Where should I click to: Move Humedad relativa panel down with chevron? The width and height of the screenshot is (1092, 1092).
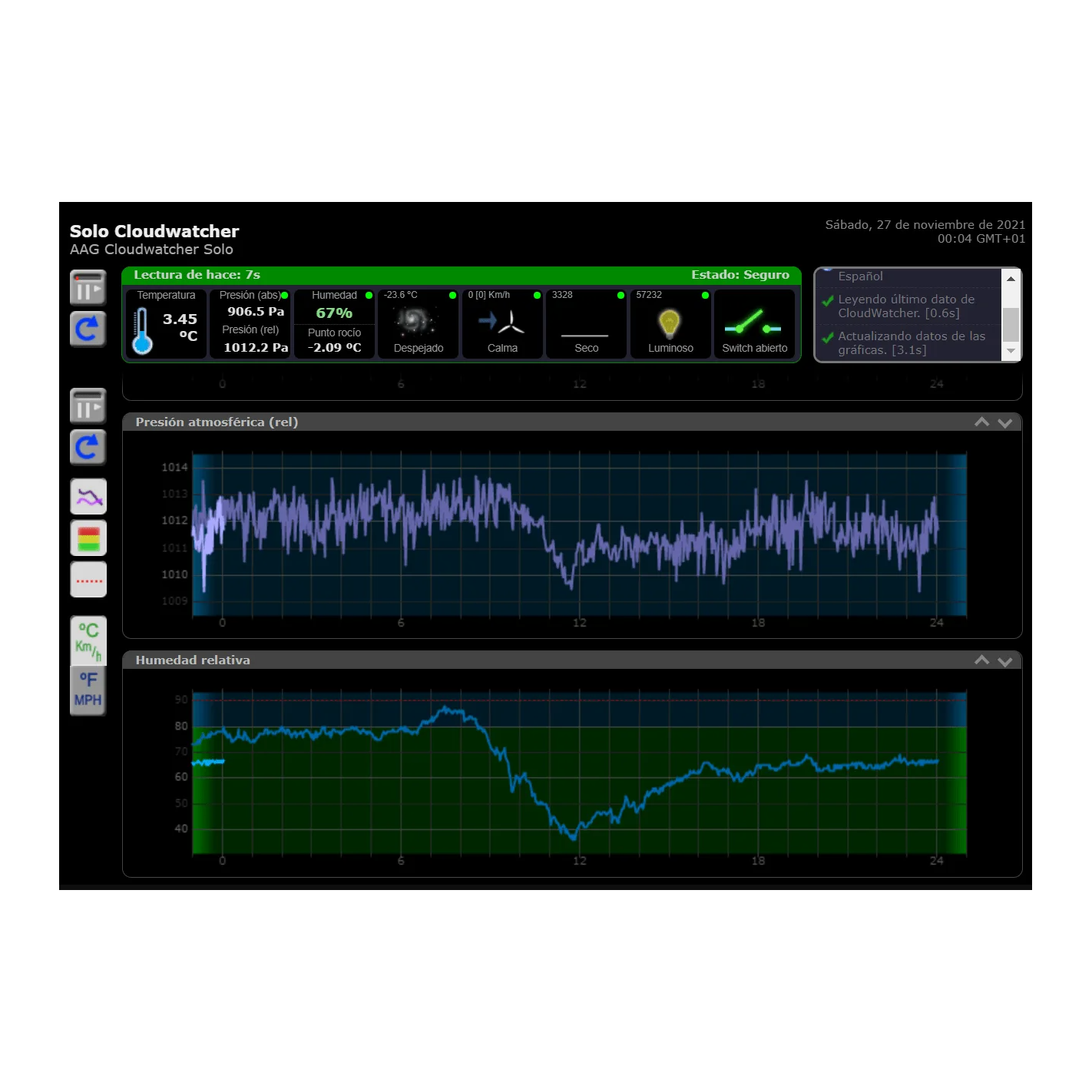pos(1004,661)
